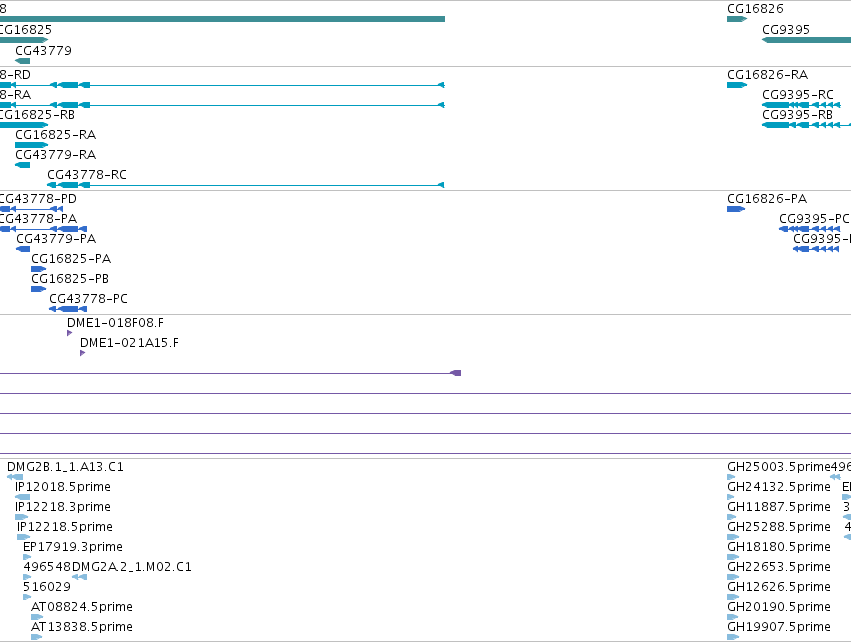The image size is (851, 642).
Task: Click the transcript glyph beneath CG43778-RC
Action: [x=246, y=185]
